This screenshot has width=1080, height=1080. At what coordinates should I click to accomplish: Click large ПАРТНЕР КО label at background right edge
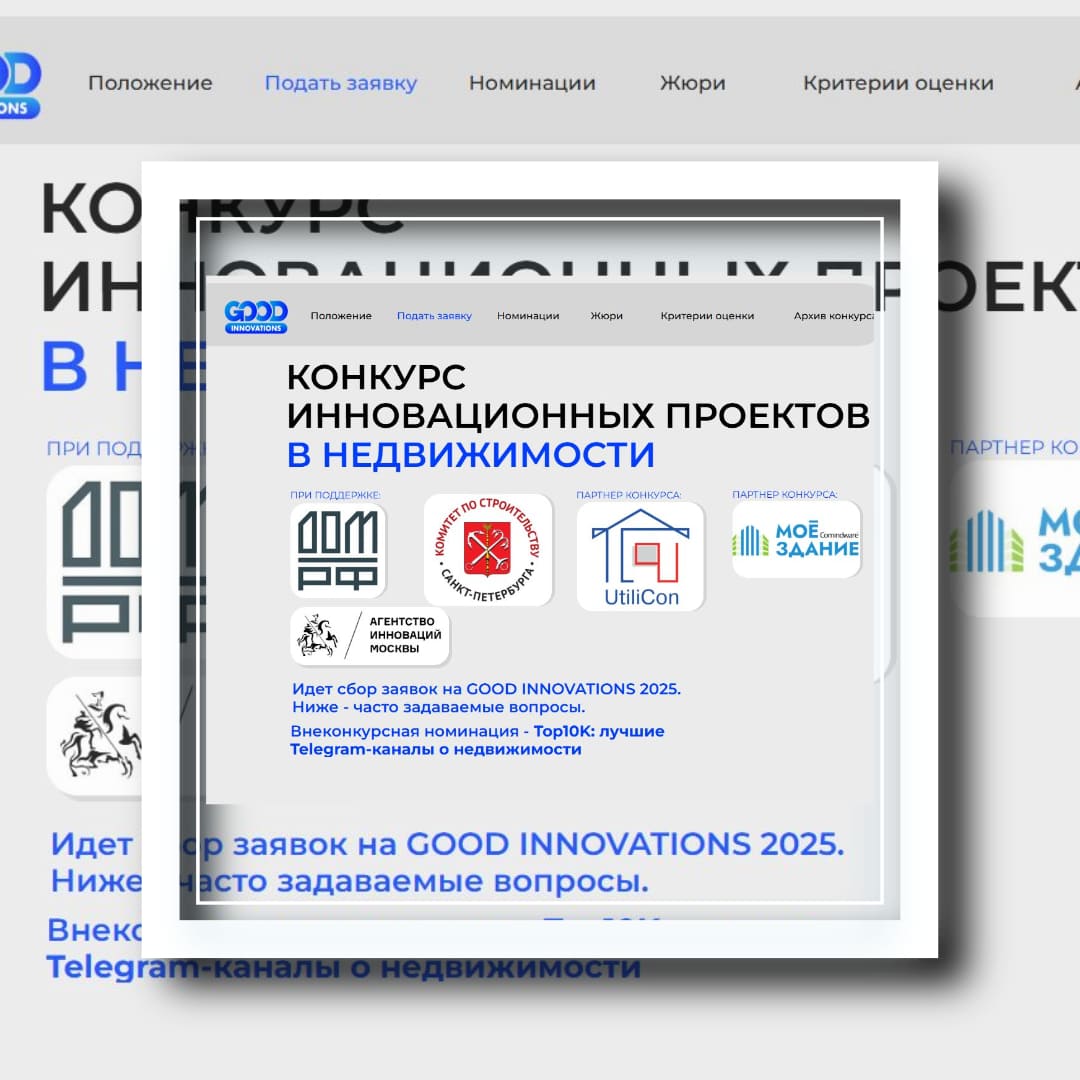tap(1015, 448)
